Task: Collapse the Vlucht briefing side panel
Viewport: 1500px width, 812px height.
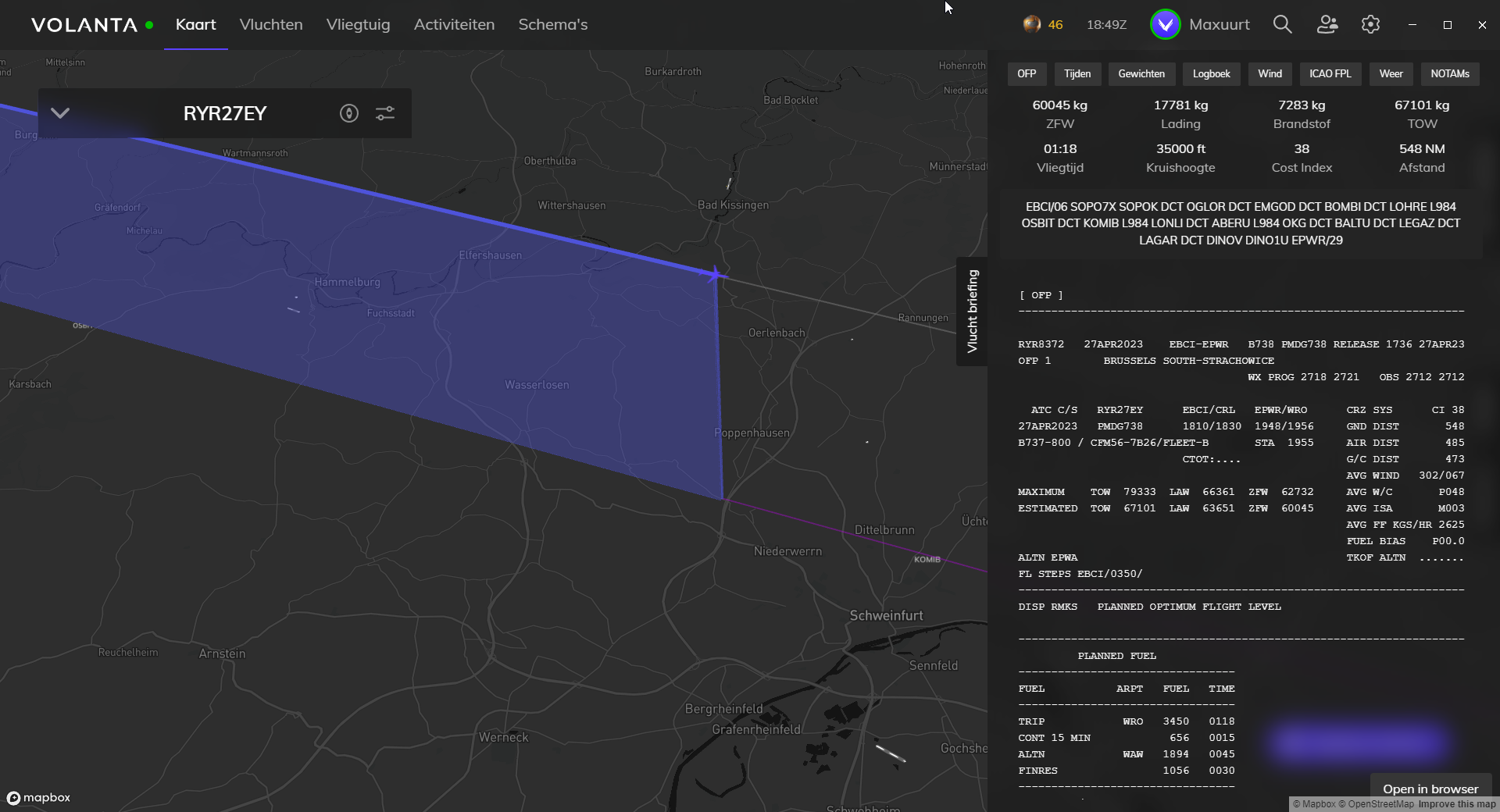Action: [972, 311]
